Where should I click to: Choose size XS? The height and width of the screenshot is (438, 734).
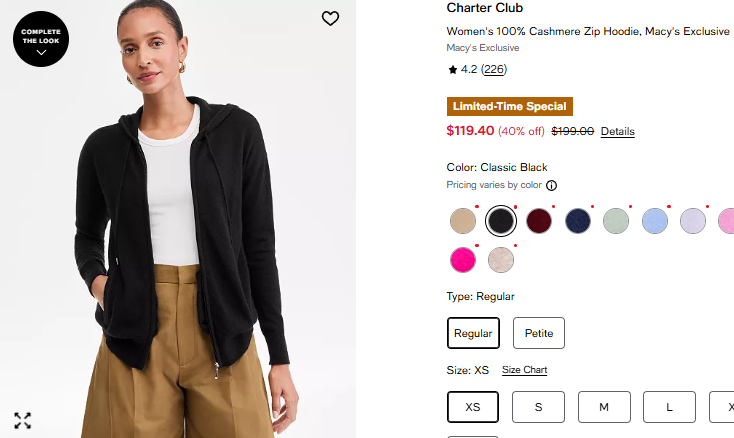point(473,407)
